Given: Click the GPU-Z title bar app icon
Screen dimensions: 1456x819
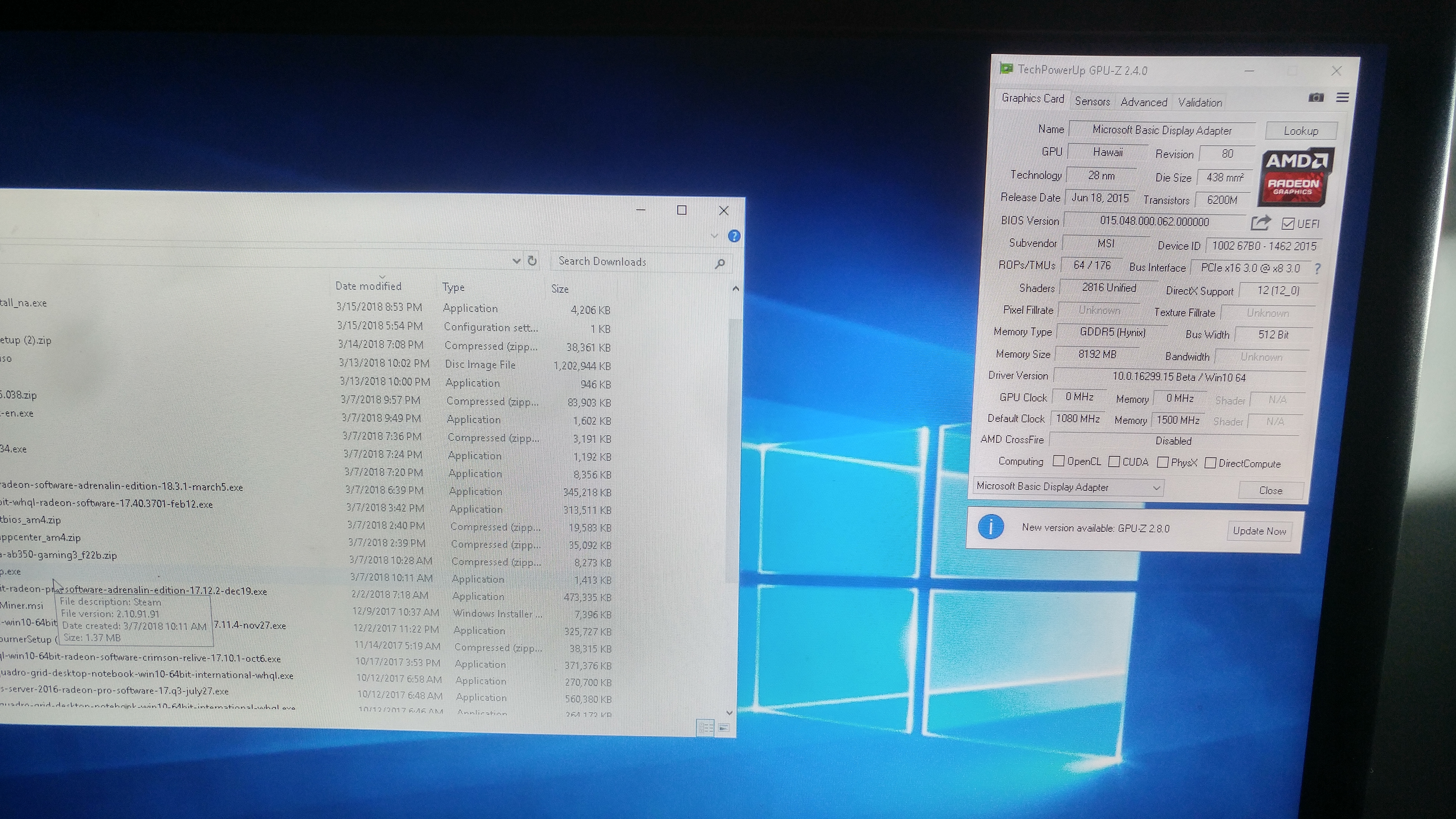Looking at the screenshot, I should point(1006,69).
